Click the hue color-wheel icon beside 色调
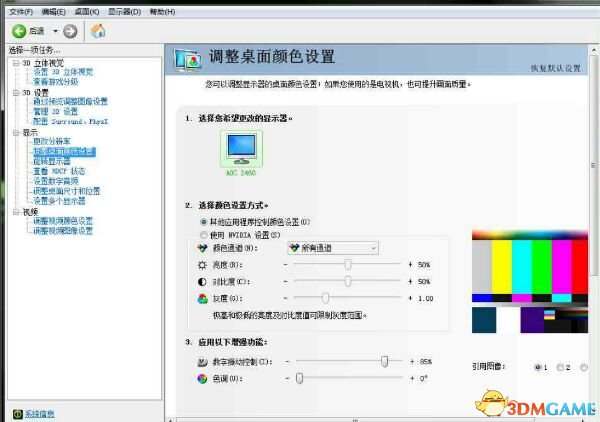The height and width of the screenshot is (422, 600). [x=202, y=379]
